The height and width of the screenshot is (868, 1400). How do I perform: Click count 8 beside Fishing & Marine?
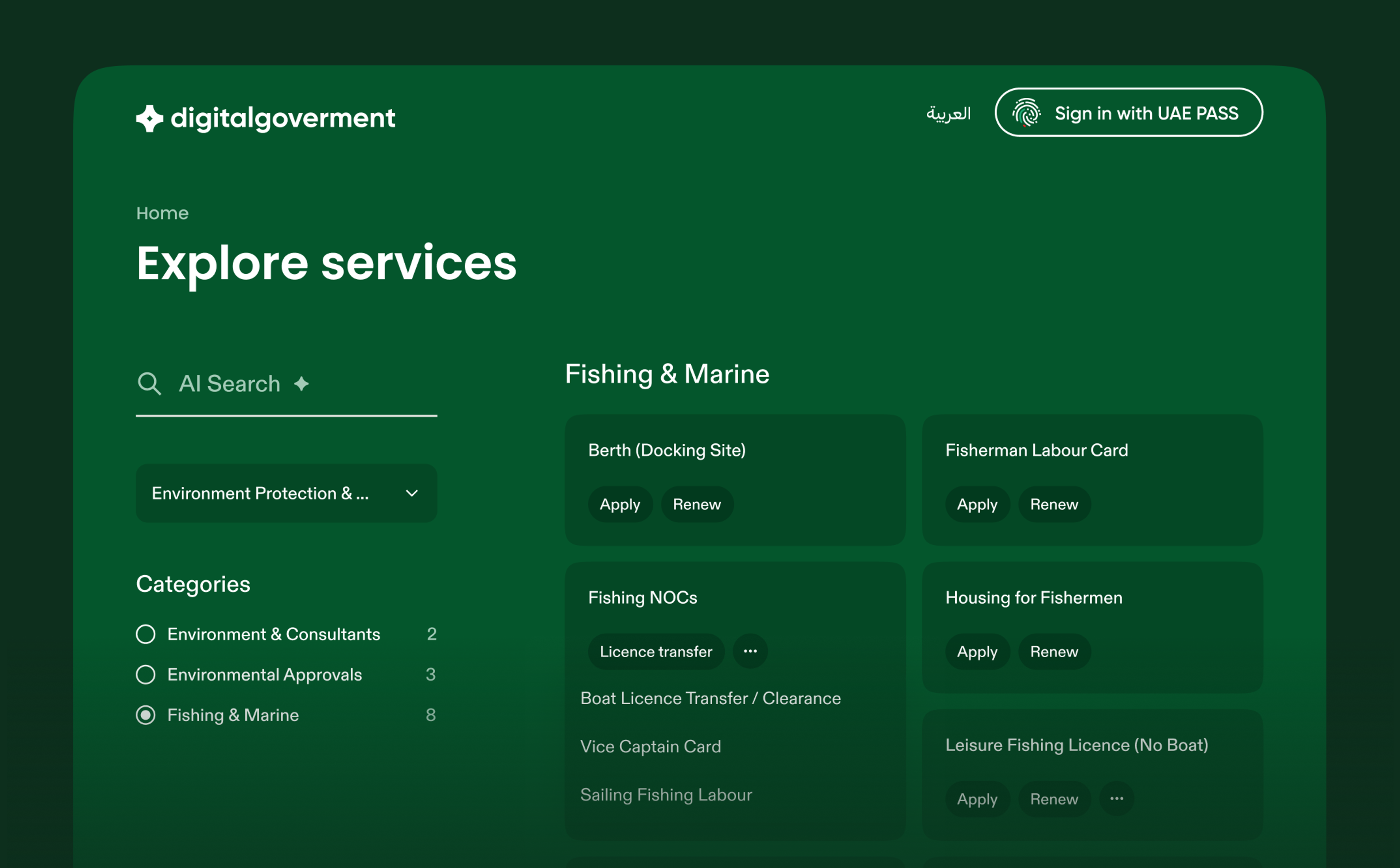[431, 715]
